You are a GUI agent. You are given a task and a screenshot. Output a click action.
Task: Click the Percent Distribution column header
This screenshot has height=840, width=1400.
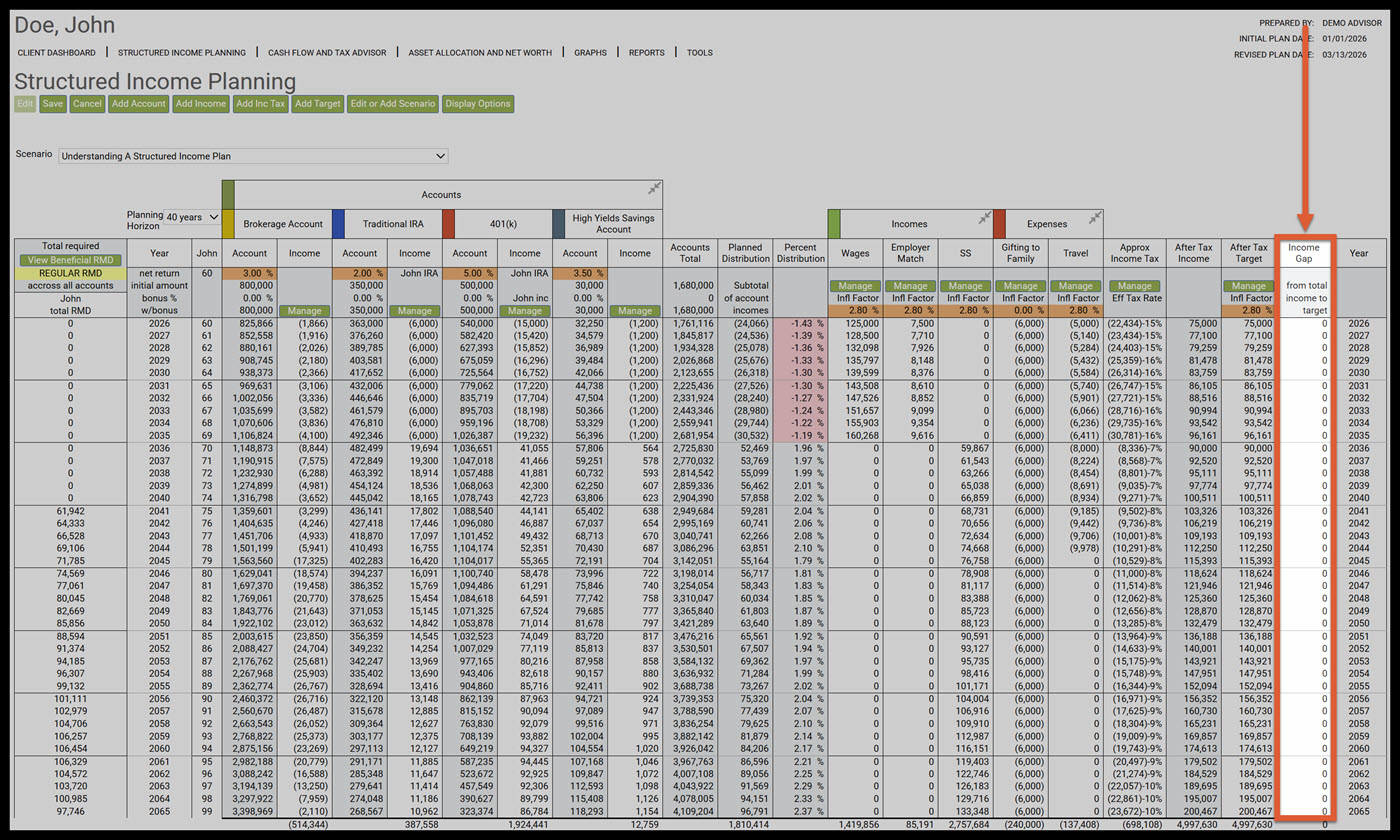click(x=801, y=253)
